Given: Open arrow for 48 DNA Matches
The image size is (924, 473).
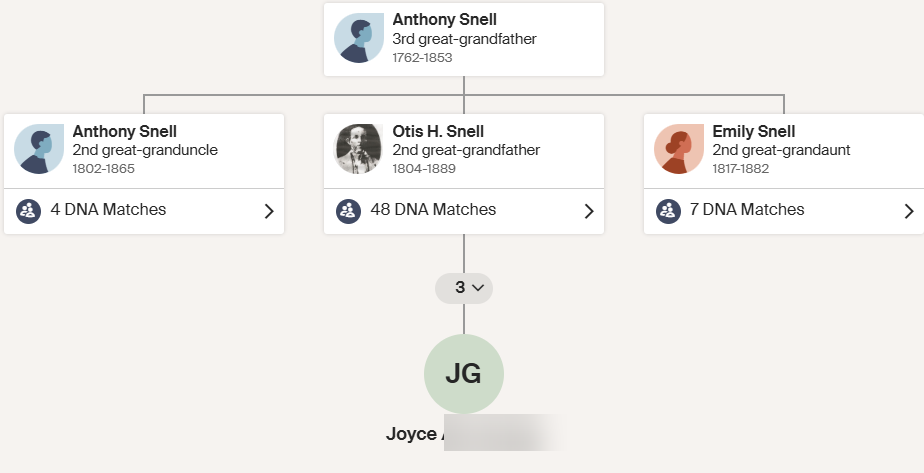Looking at the screenshot, I should 589,211.
